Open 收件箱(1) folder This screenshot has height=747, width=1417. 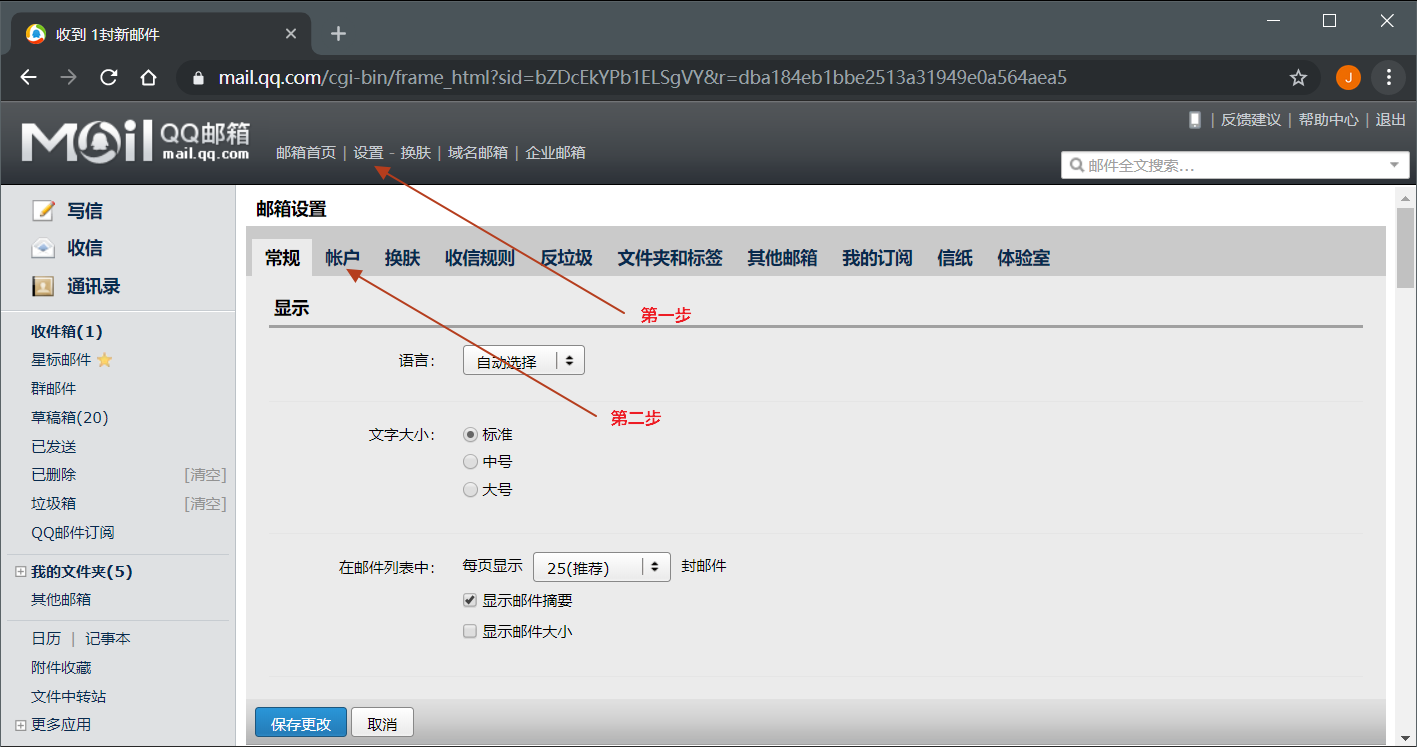pyautogui.click(x=67, y=332)
